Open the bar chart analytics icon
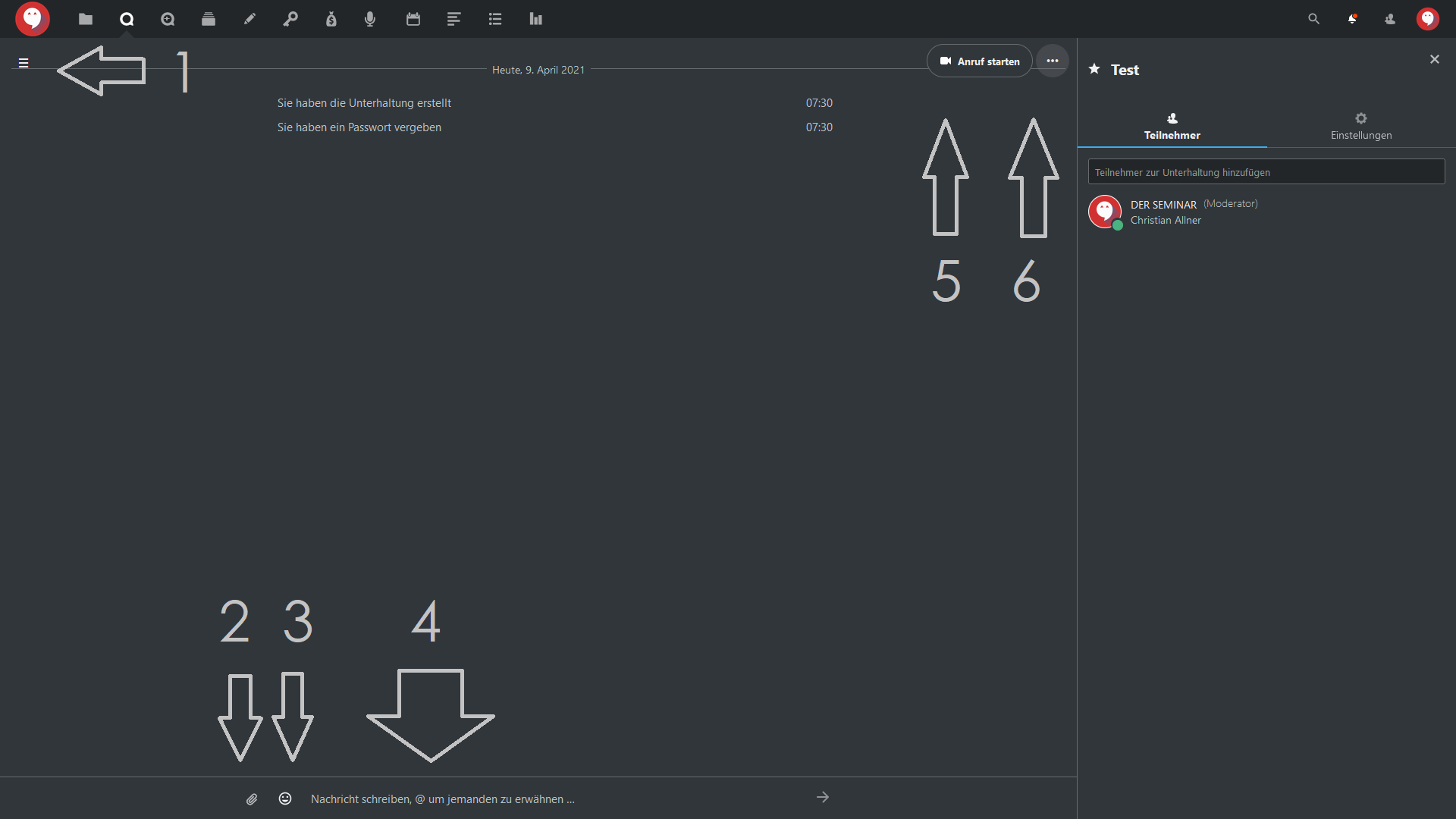The height and width of the screenshot is (819, 1456). coord(536,19)
